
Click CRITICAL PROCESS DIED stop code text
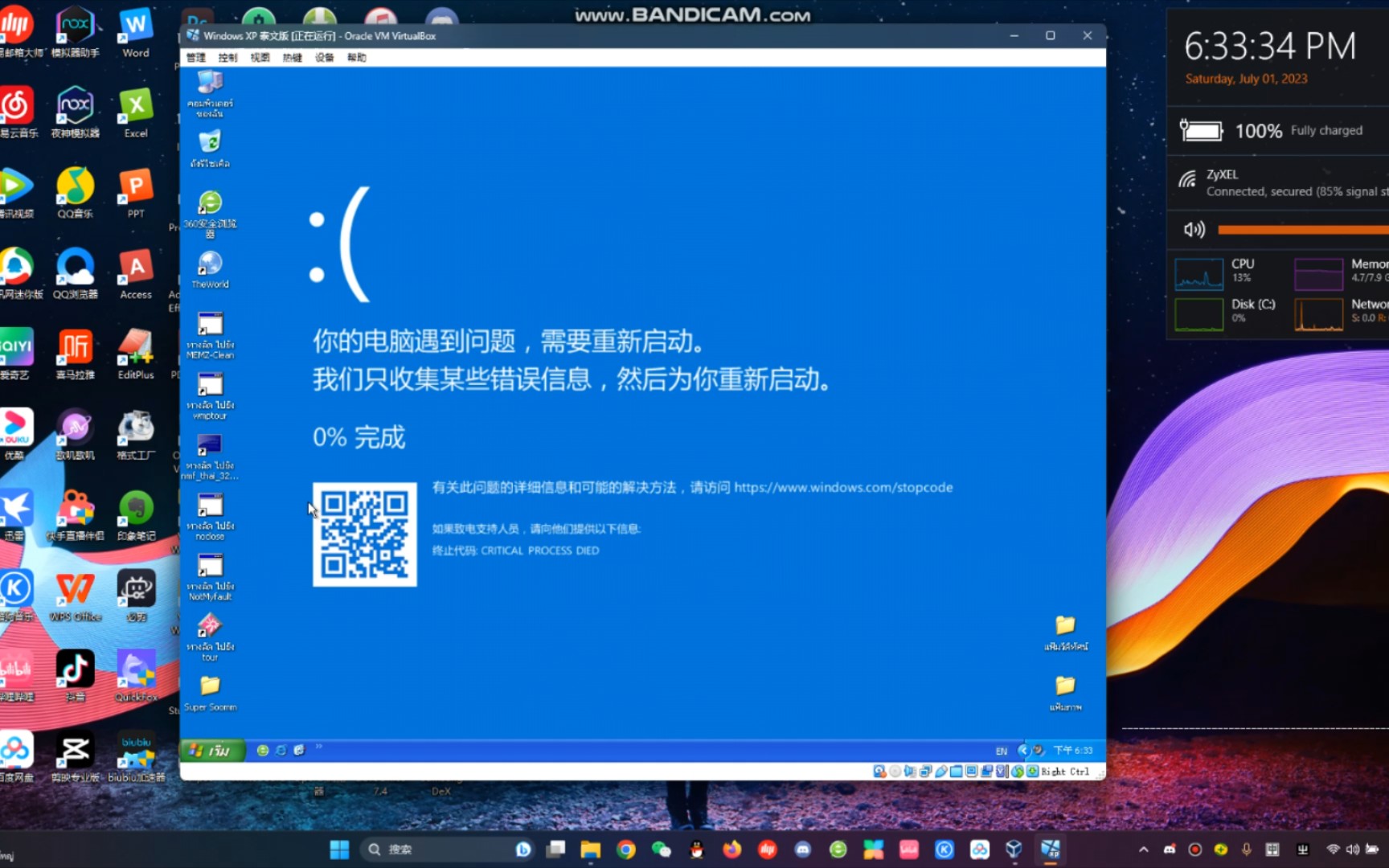[540, 551]
